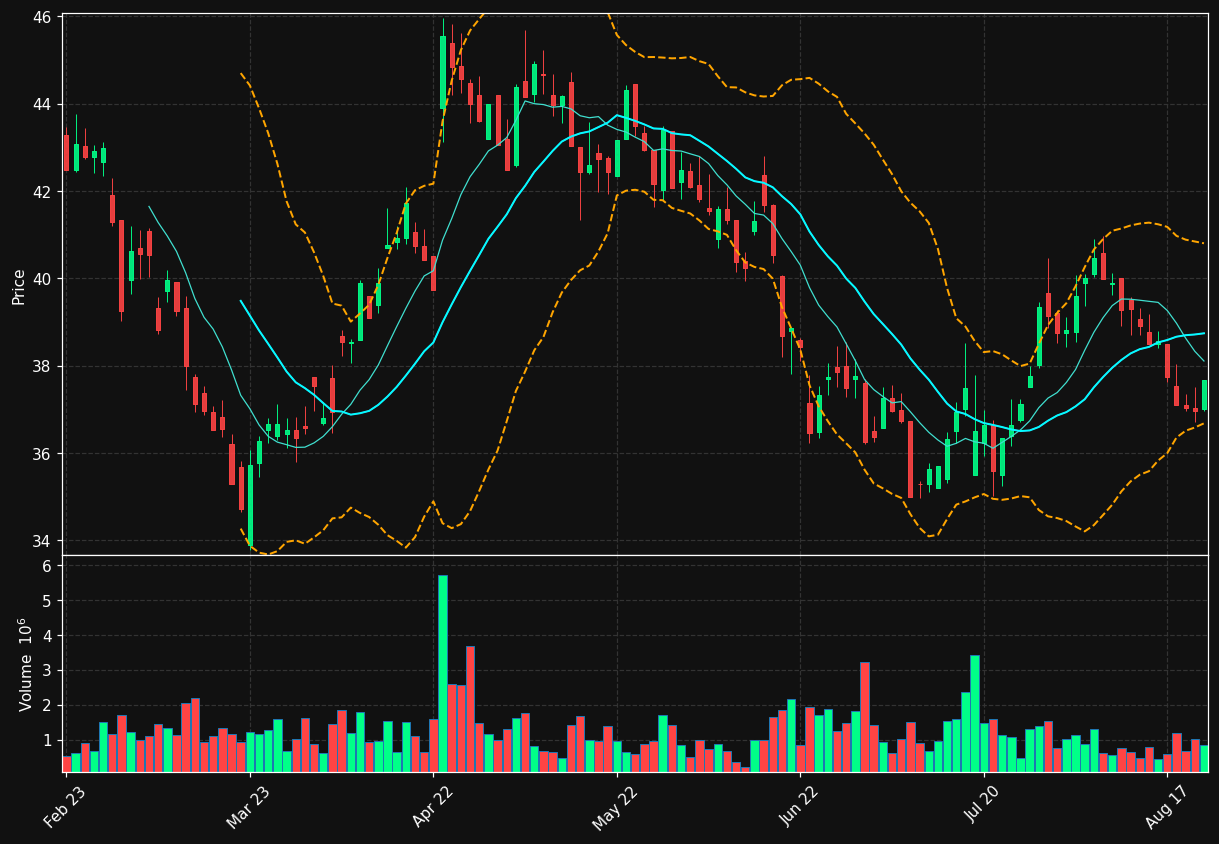Click the 44 price axis tick
This screenshot has width=1219, height=844.
coord(43,105)
